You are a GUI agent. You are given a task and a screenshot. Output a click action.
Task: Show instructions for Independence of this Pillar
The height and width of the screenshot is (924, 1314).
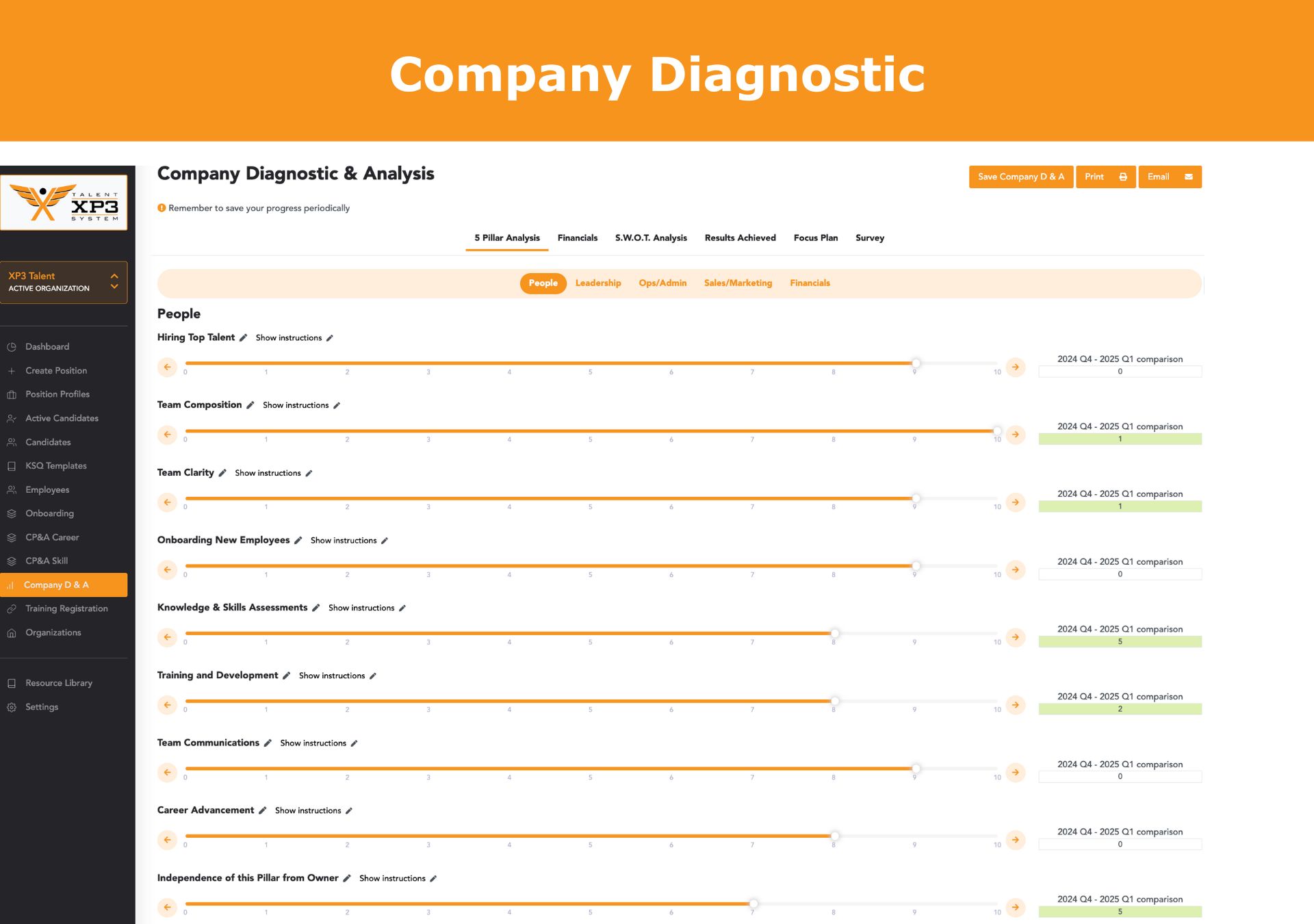point(392,878)
